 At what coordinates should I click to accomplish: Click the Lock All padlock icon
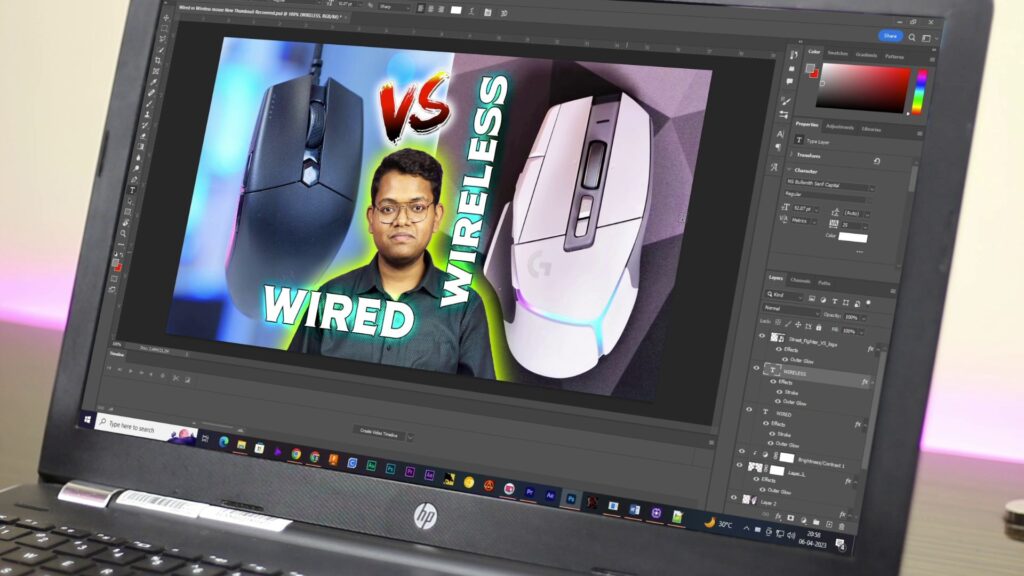pyautogui.click(x=818, y=327)
